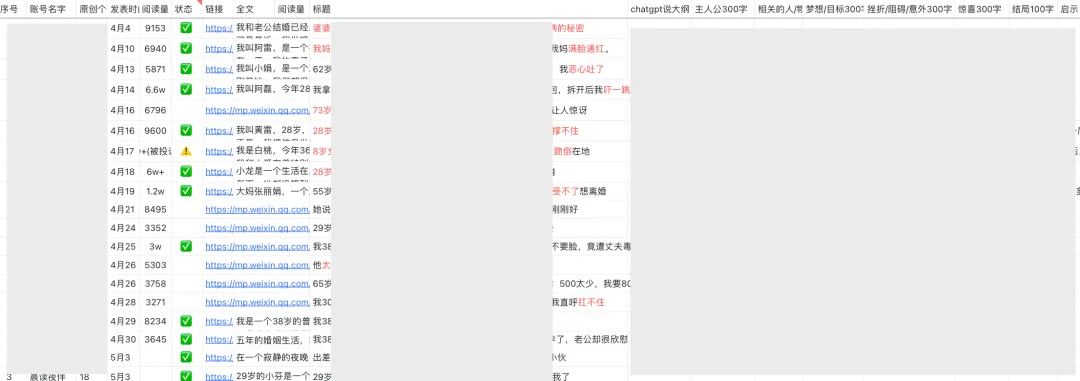Screen dimensions: 1080x381
Task: Open the weixin link in the 4月28 row
Action: 256,302
